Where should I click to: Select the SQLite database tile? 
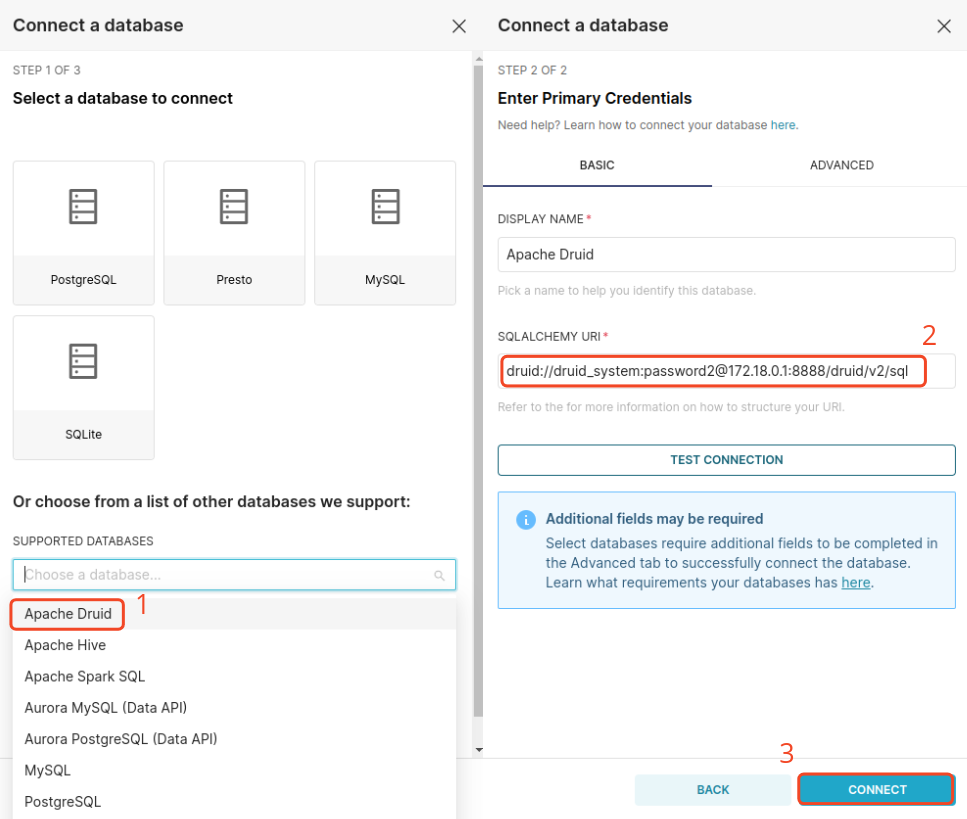pyautogui.click(x=83, y=387)
